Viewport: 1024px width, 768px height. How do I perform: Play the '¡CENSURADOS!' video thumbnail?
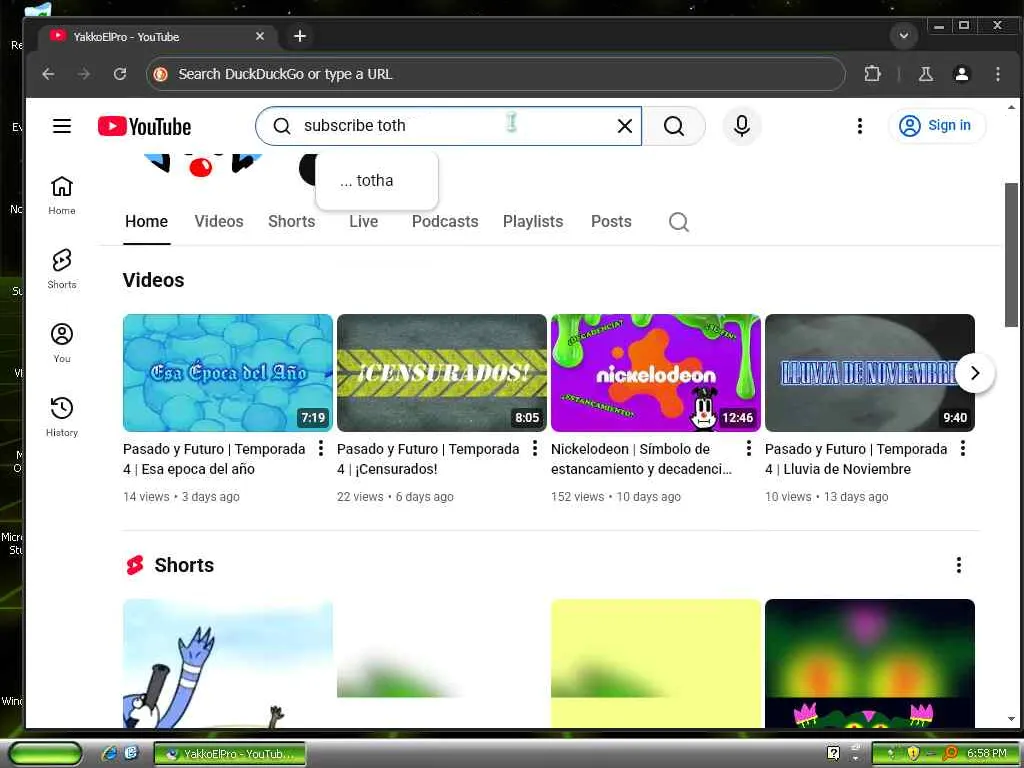(x=441, y=373)
